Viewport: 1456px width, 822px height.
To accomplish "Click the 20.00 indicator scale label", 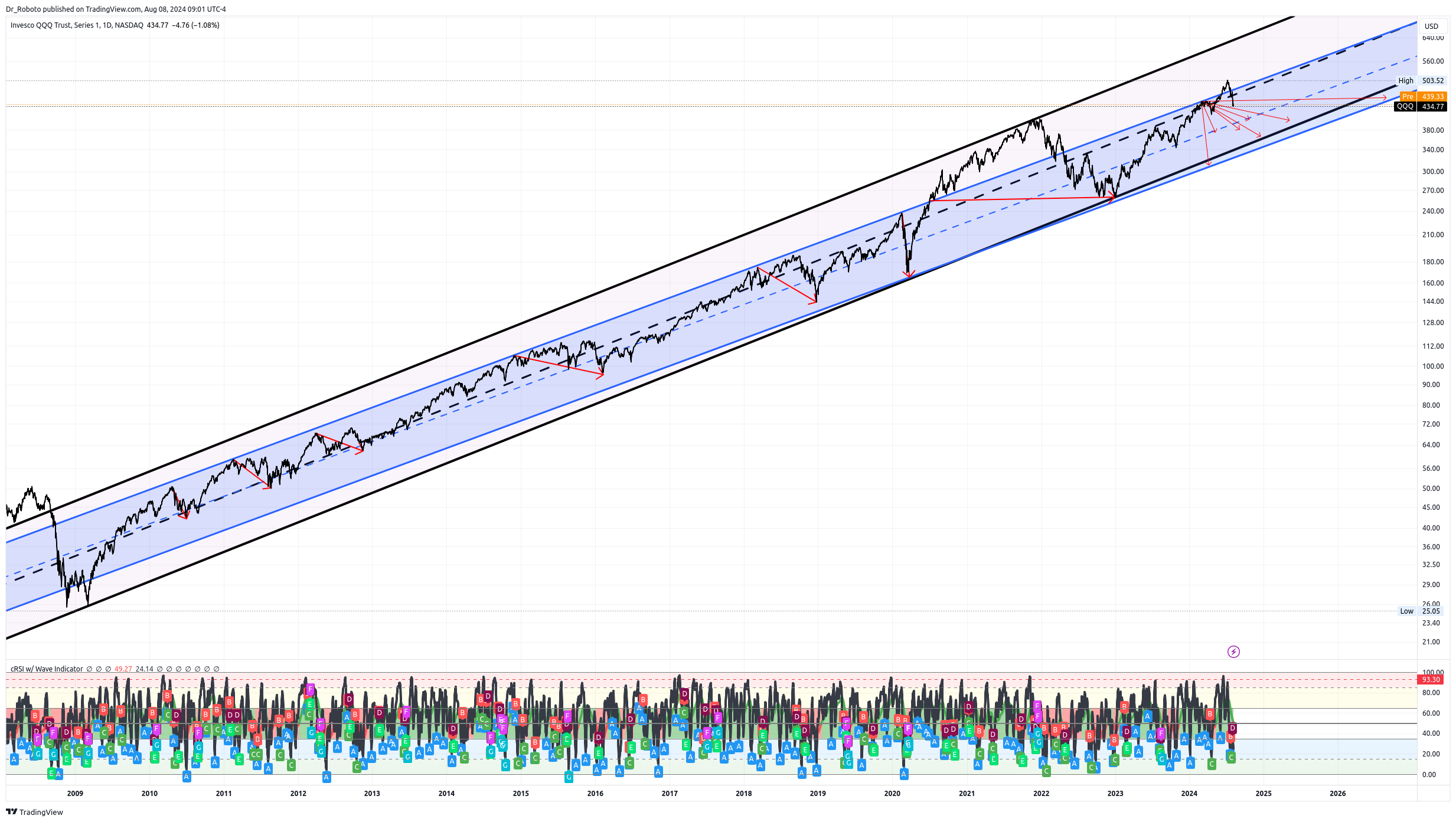I will [1431, 754].
